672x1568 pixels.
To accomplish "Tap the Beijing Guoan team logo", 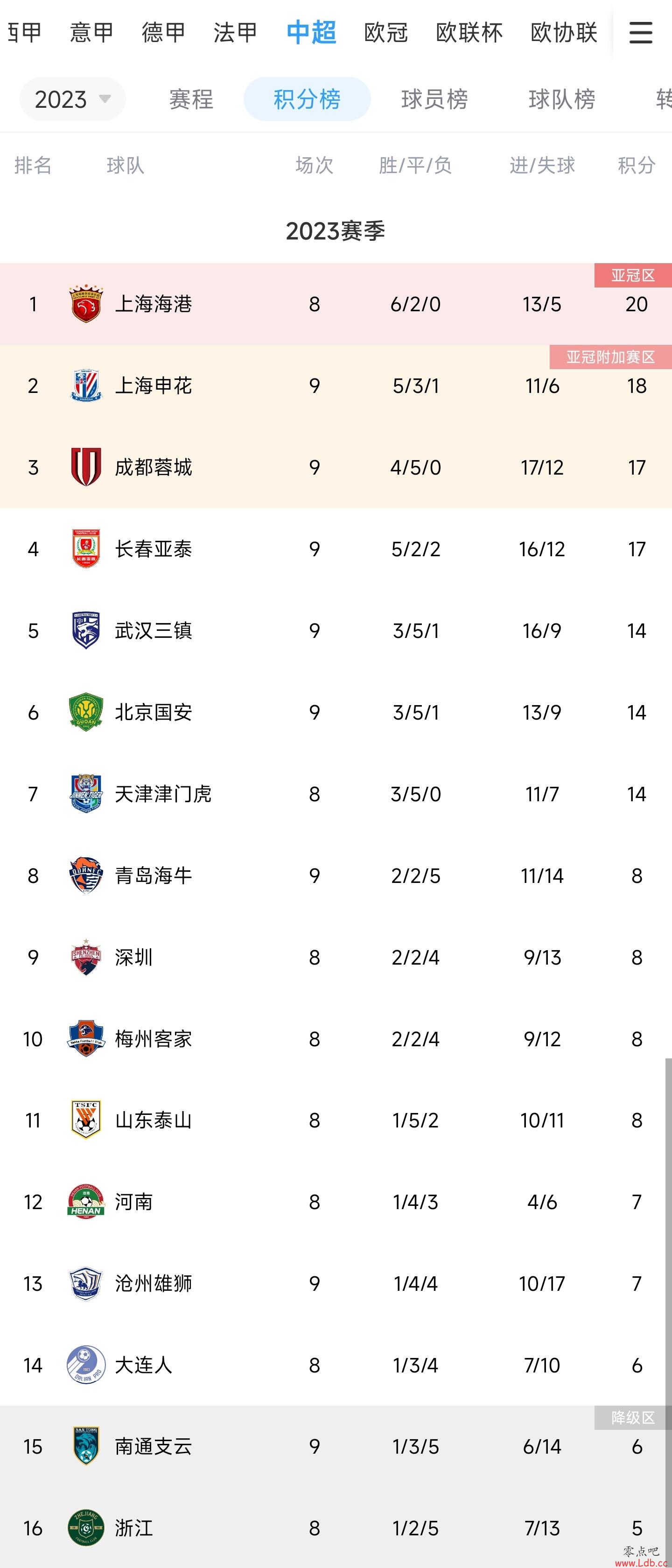I will click(x=86, y=712).
